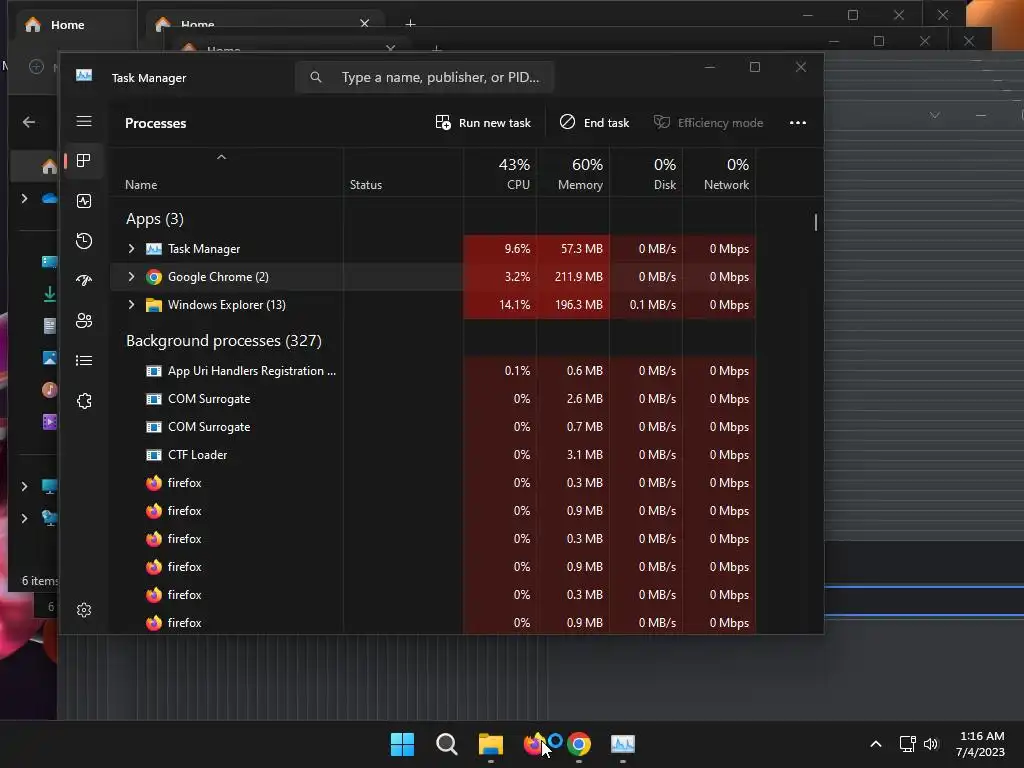Open Task Manager settings gear
This screenshot has width=1024, height=768.
pos(84,610)
